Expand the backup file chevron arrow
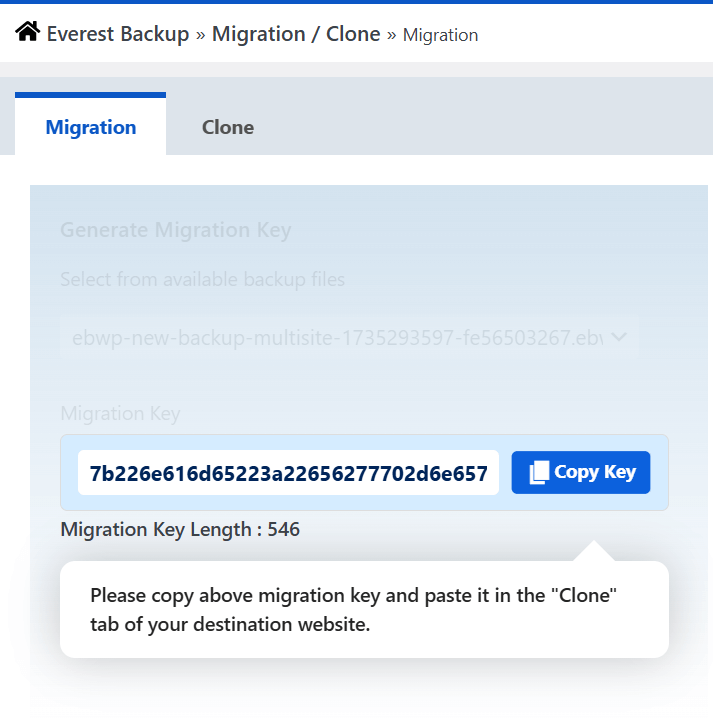 click(x=618, y=337)
